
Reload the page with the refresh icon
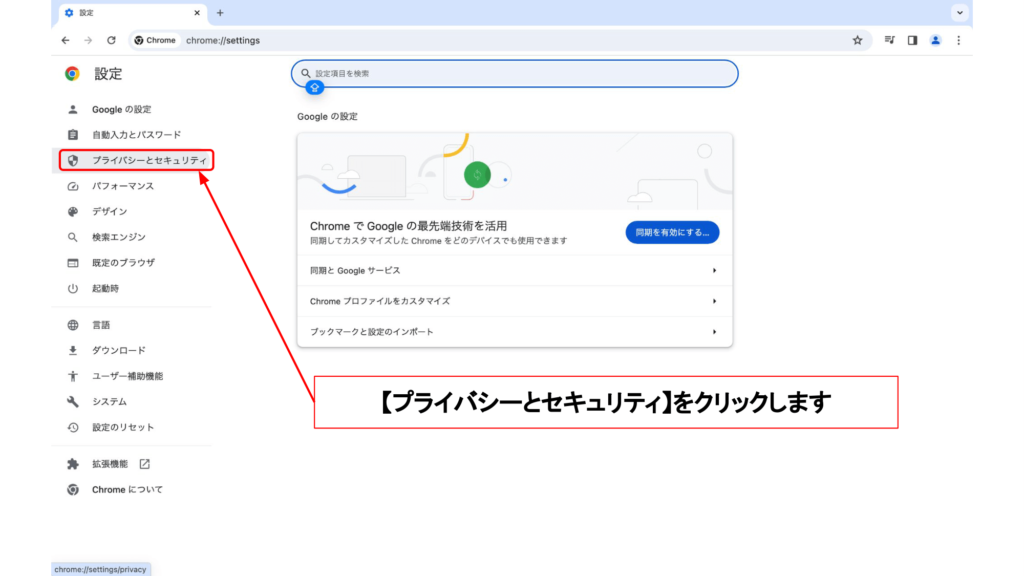tap(111, 40)
